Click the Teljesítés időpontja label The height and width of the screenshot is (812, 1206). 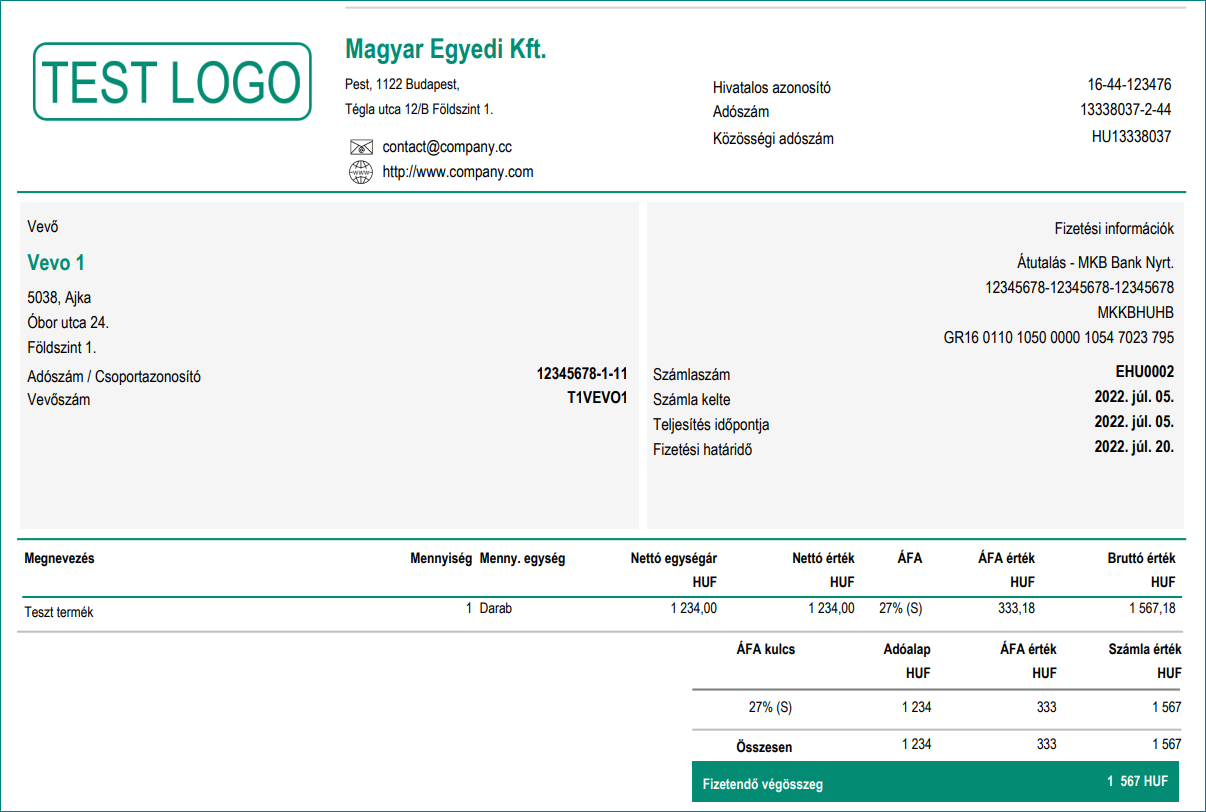pos(711,425)
